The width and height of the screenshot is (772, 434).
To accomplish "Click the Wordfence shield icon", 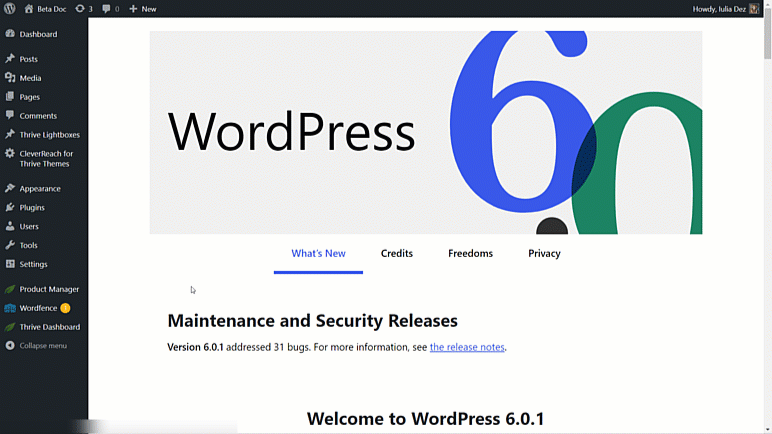I will coord(10,308).
